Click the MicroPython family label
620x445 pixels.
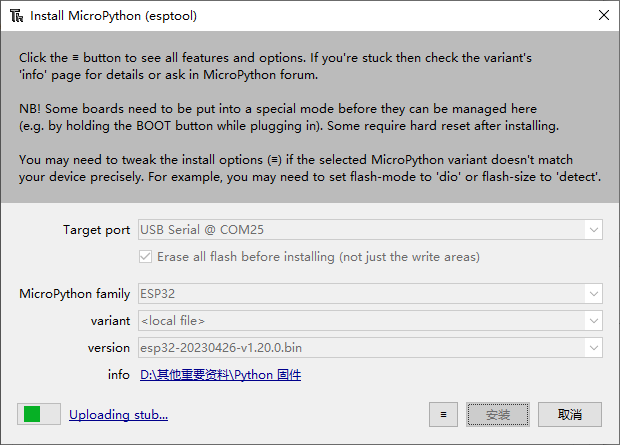click(x=75, y=294)
